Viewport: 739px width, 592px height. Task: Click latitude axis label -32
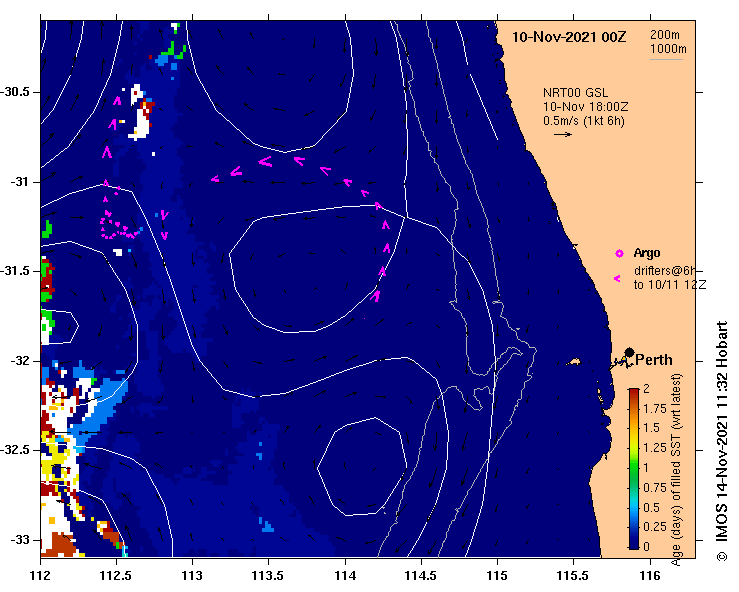(x=20, y=361)
